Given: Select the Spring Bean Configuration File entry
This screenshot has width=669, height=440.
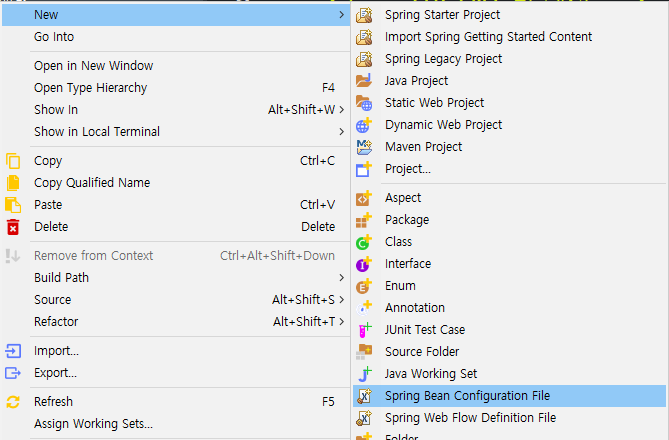Looking at the screenshot, I should pyautogui.click(x=509, y=396).
